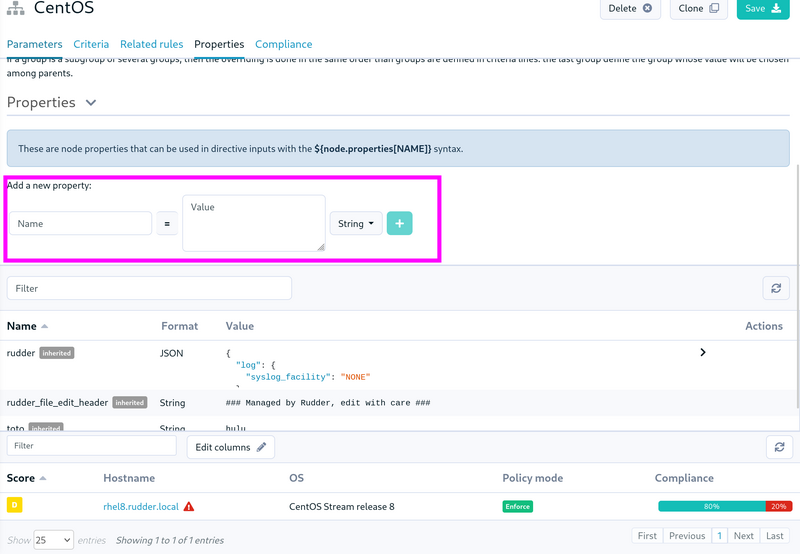Viewport: 800px width, 554px height.
Task: Click the properties Filter field
Action: coord(149,288)
